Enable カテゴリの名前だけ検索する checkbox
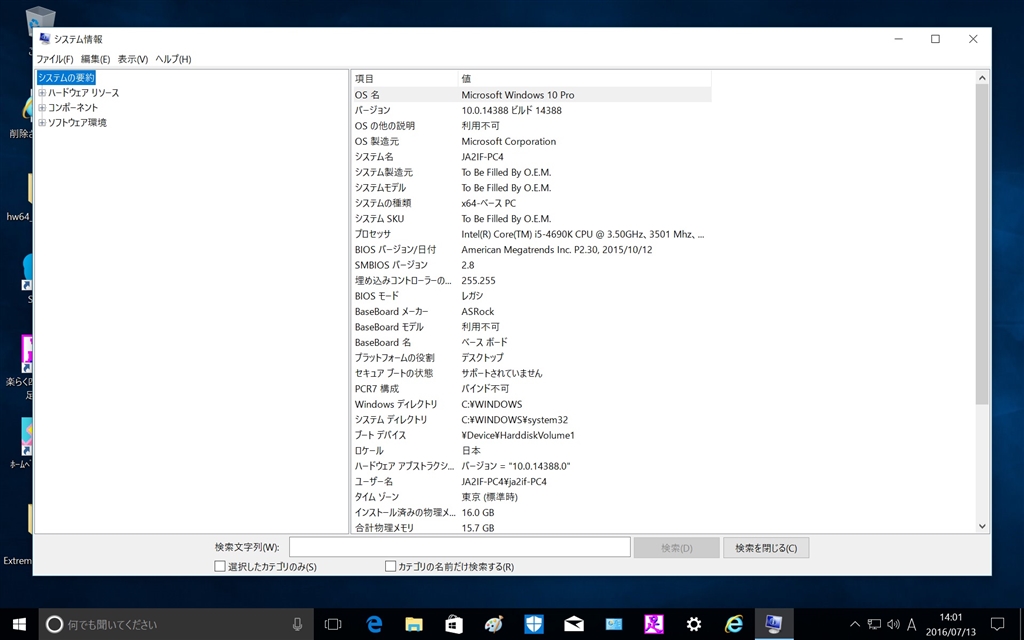Screen dimensions: 1024x640 click(x=391, y=566)
